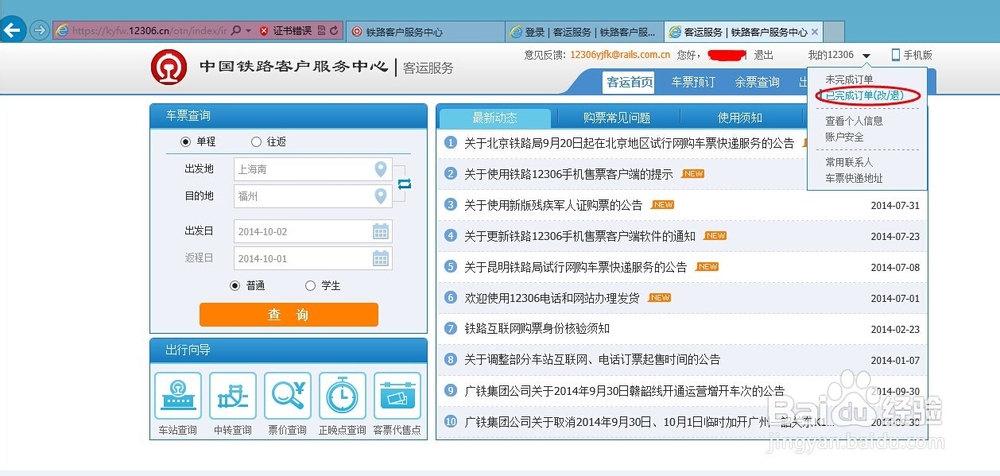Swap departure and destination stations
1000x476 pixels.
[x=404, y=184]
